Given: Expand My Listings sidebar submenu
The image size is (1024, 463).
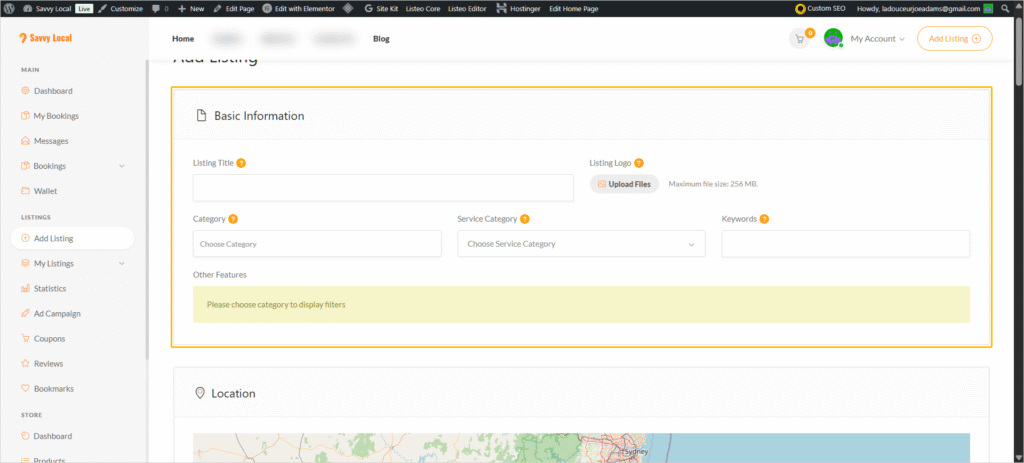Looking at the screenshot, I should 121,264.
